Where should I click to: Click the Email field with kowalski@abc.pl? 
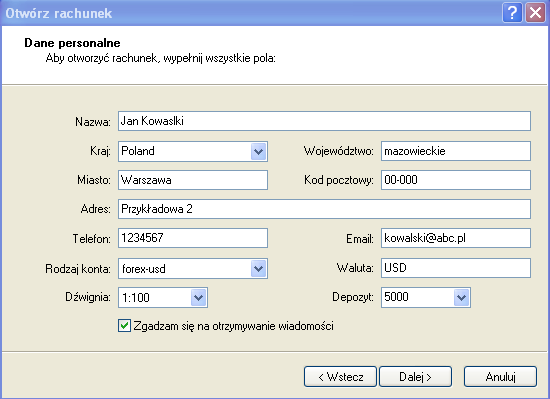pyautogui.click(x=456, y=238)
